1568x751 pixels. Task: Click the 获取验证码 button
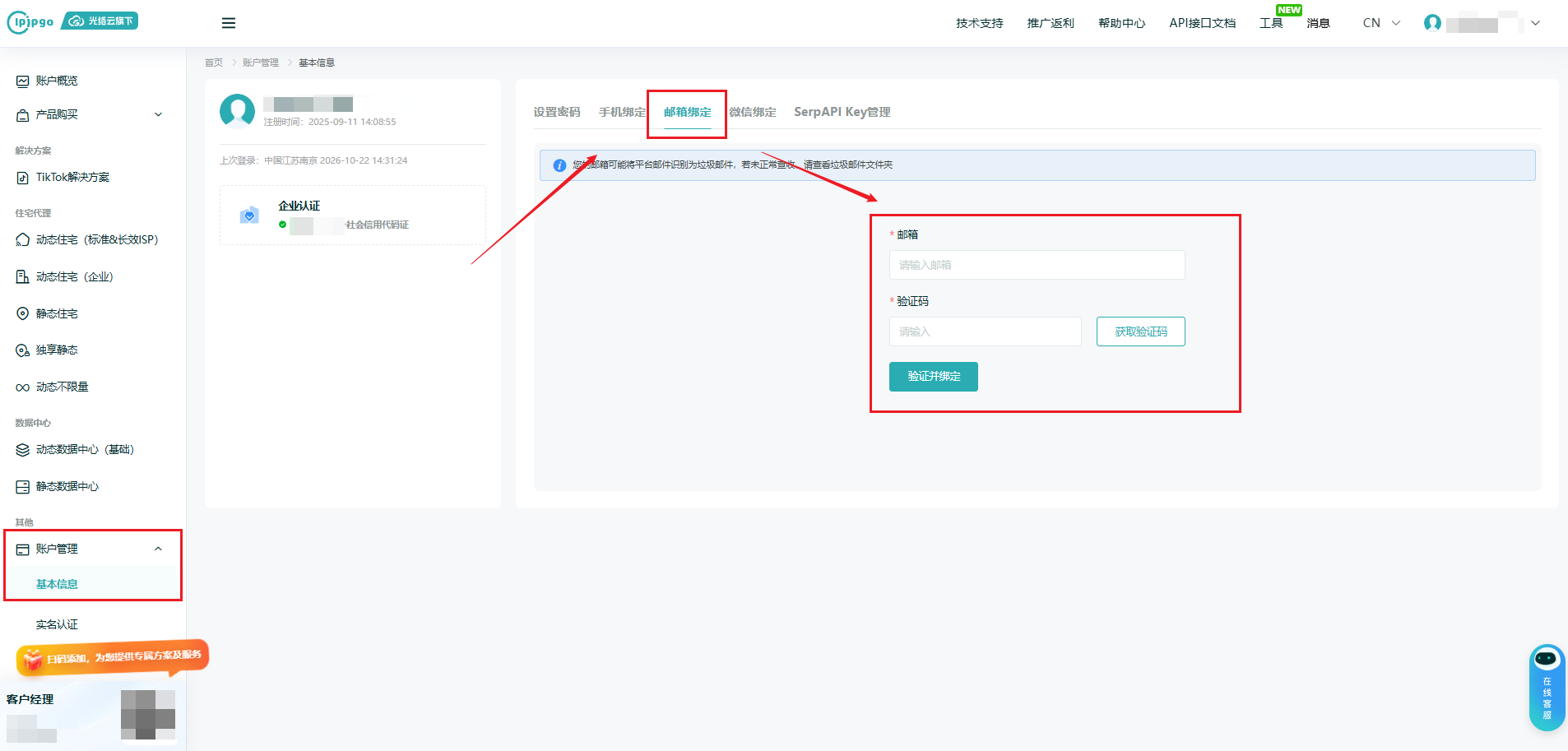pyautogui.click(x=1141, y=331)
